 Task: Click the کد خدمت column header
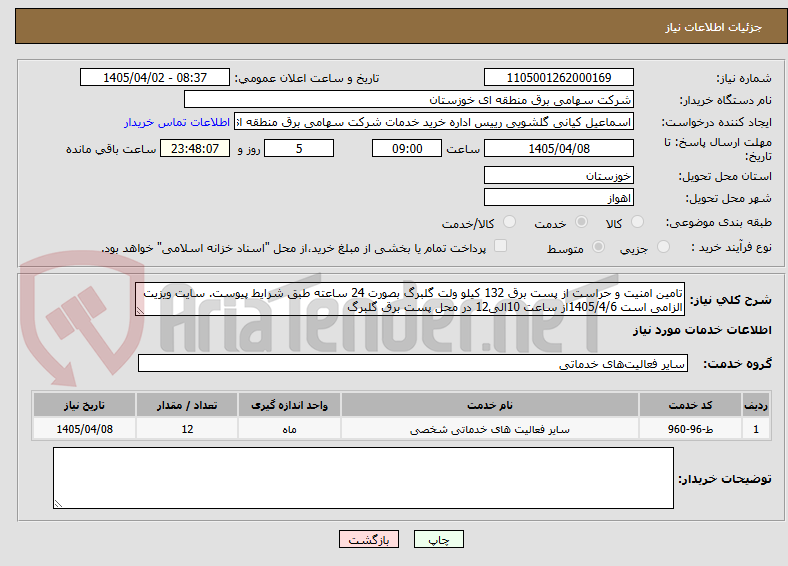[691, 405]
